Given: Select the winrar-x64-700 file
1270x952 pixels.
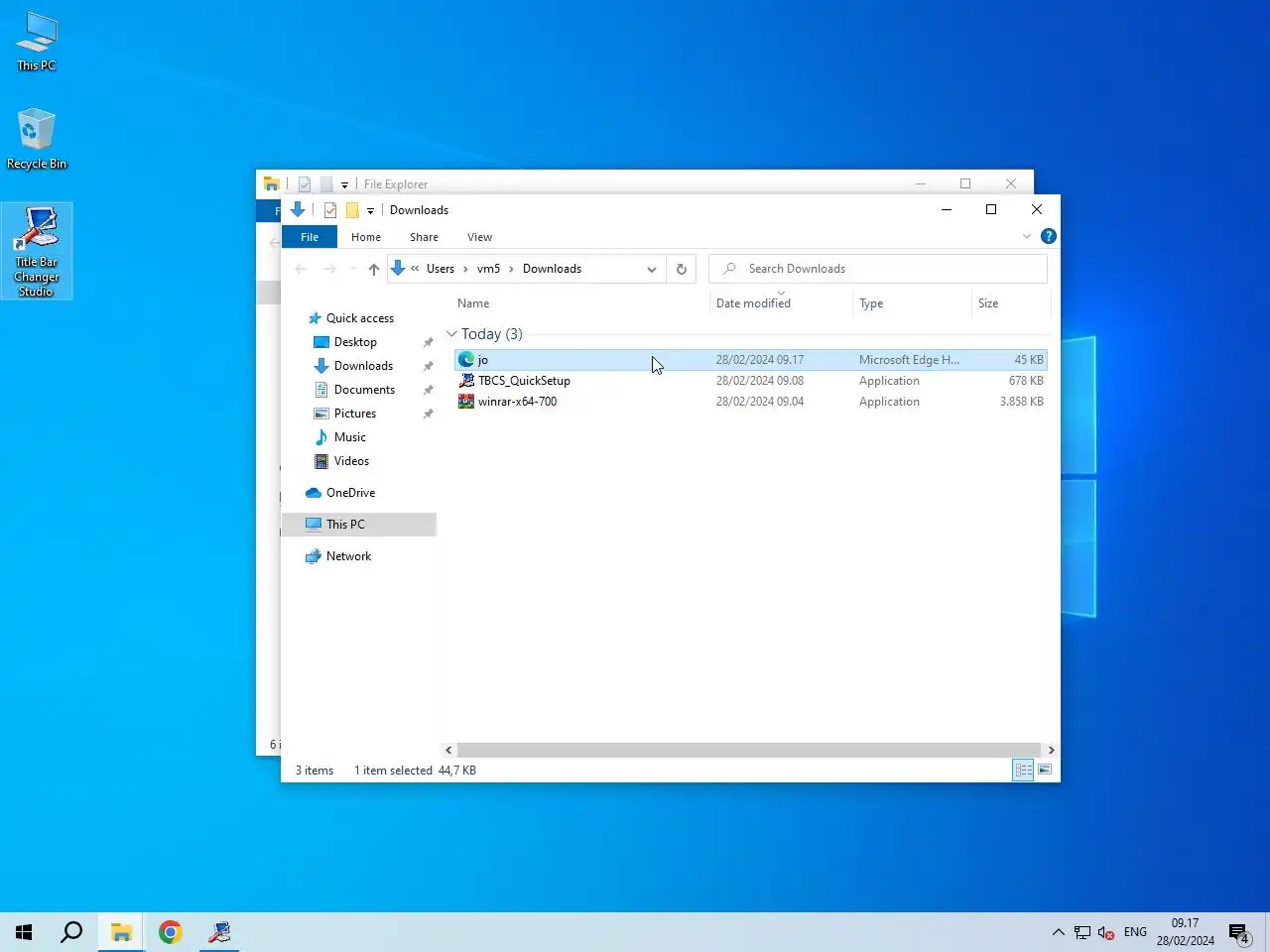Looking at the screenshot, I should click(750, 402).
